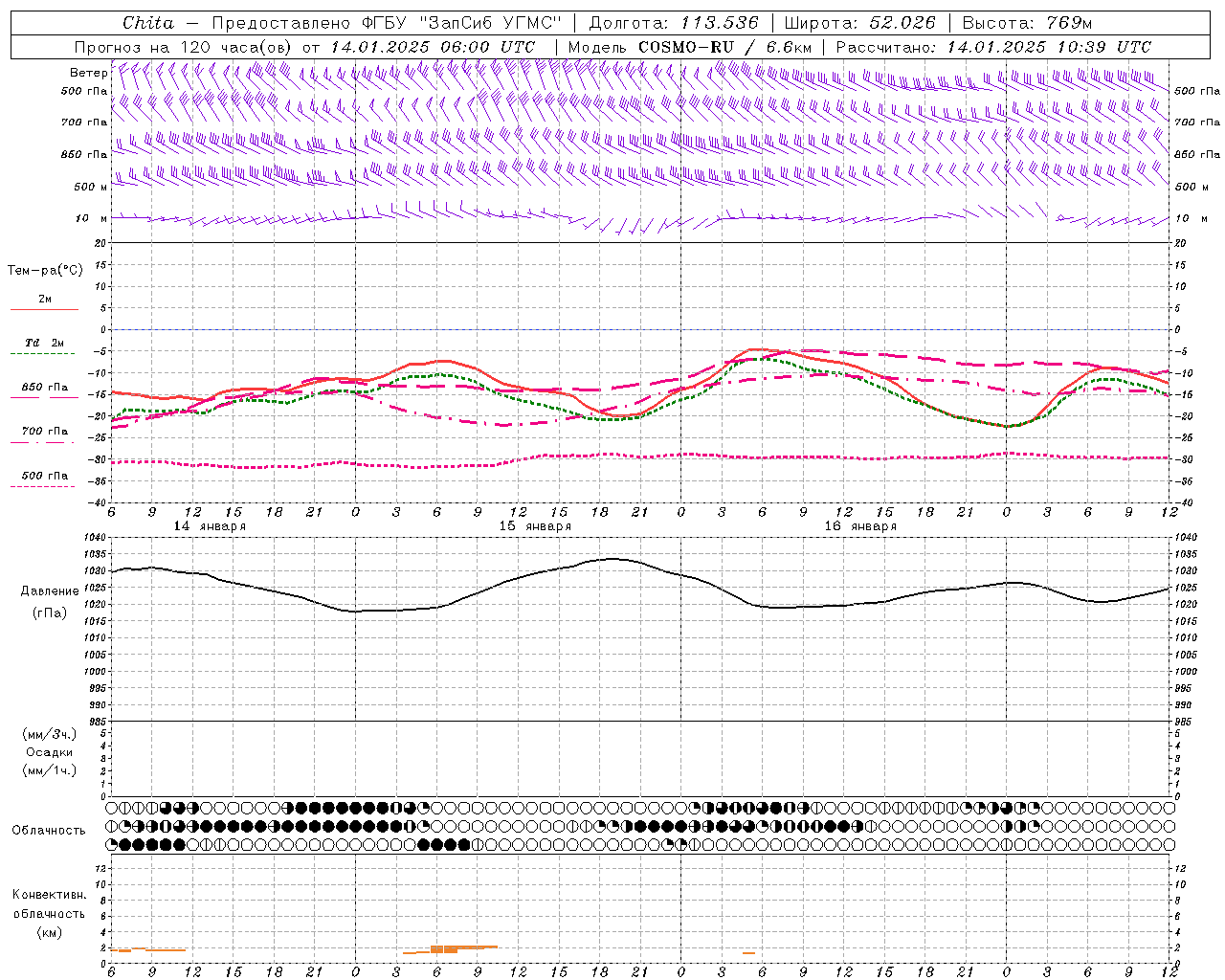The width and height of the screenshot is (1225, 980).
Task: Click the "Модель COSMO-RU / 6.6км" text
Action: (689, 47)
